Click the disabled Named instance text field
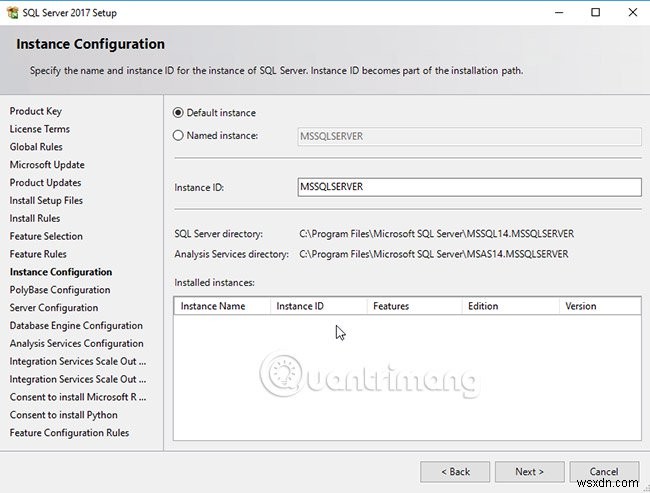 point(469,136)
